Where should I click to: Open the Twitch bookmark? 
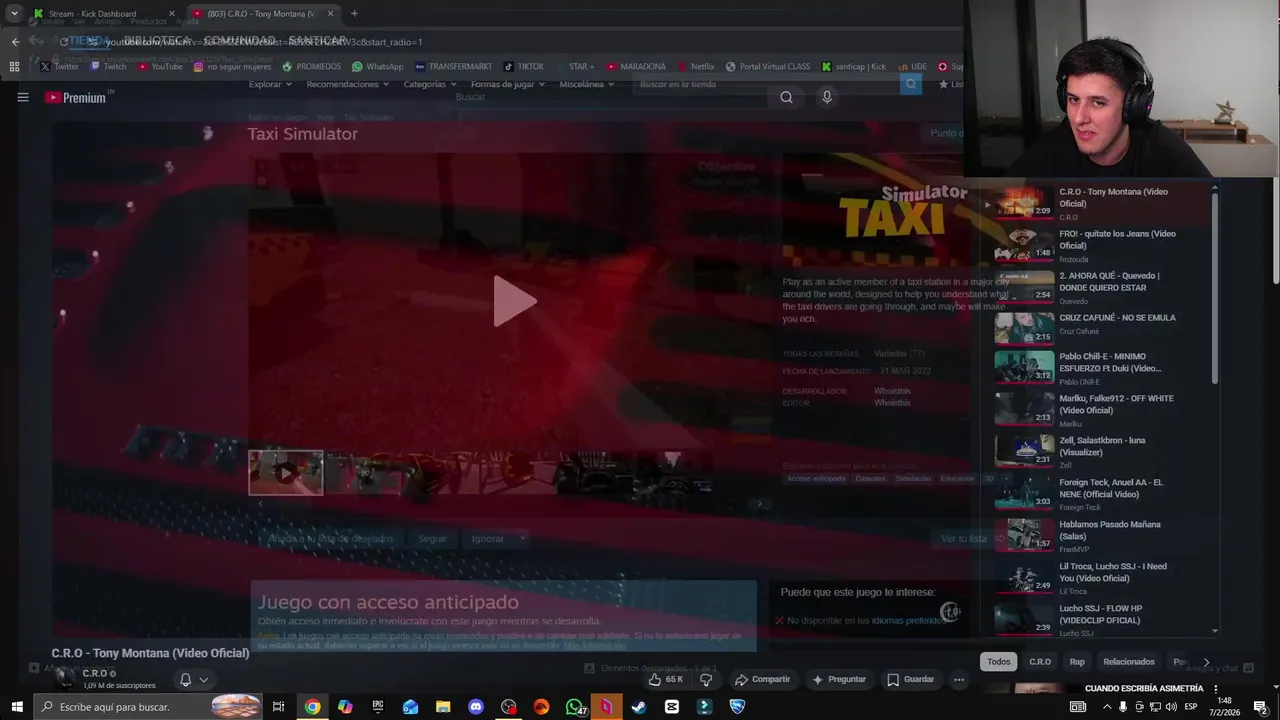click(108, 67)
